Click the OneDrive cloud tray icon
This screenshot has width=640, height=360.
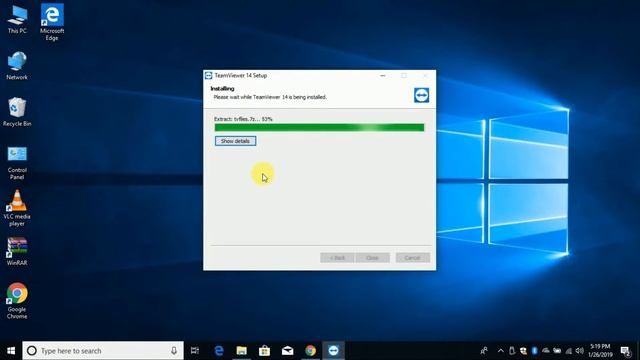546,351
